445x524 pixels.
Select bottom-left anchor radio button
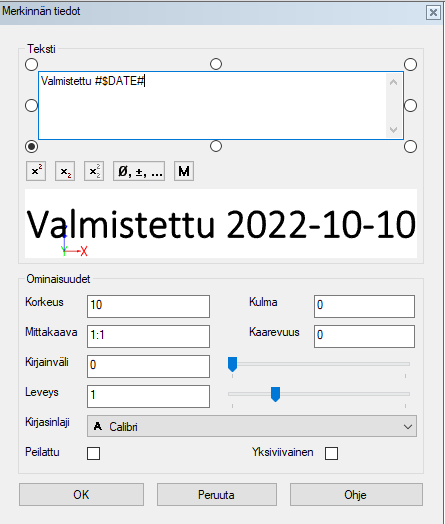[x=31, y=146]
